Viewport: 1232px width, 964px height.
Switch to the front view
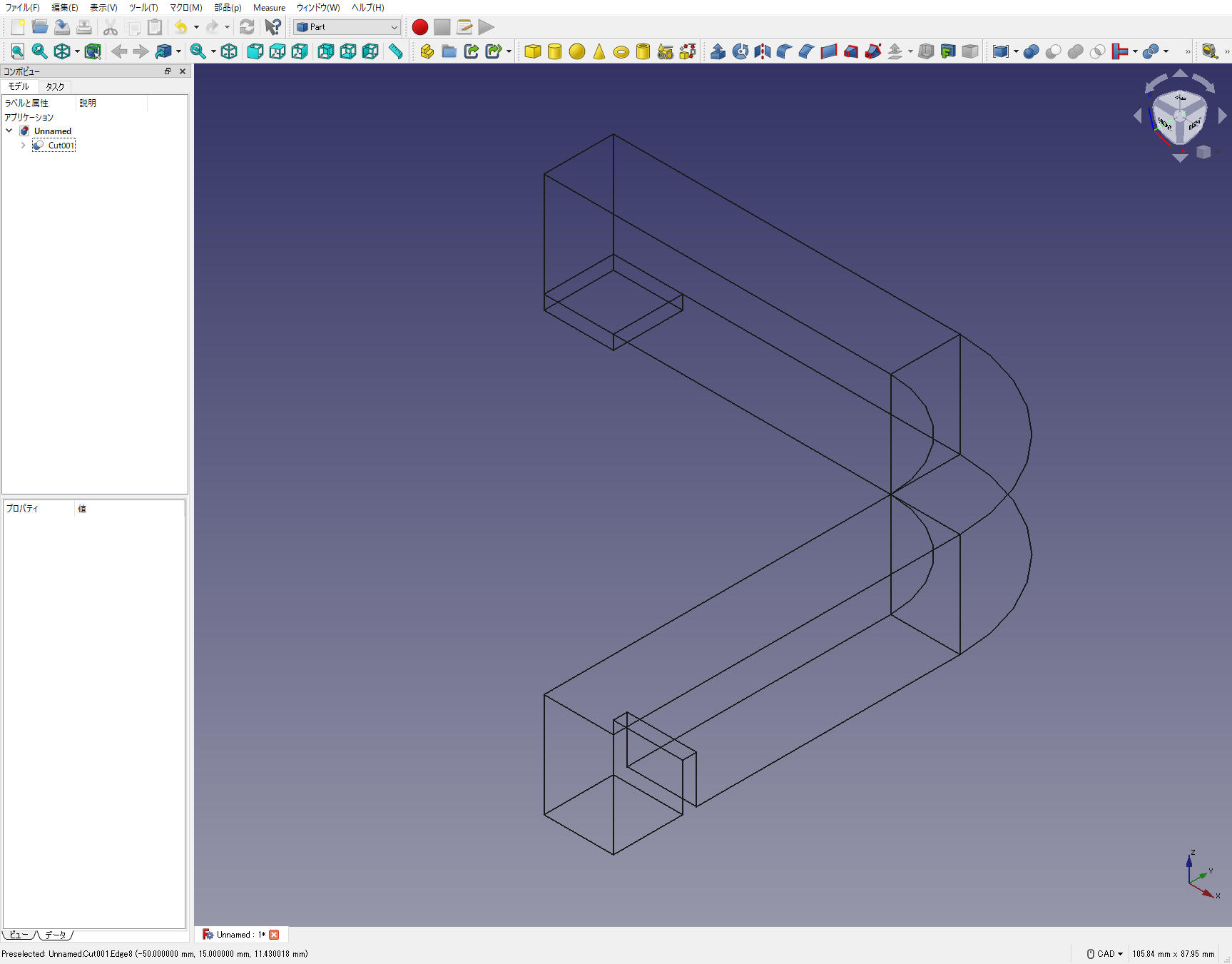tap(255, 51)
